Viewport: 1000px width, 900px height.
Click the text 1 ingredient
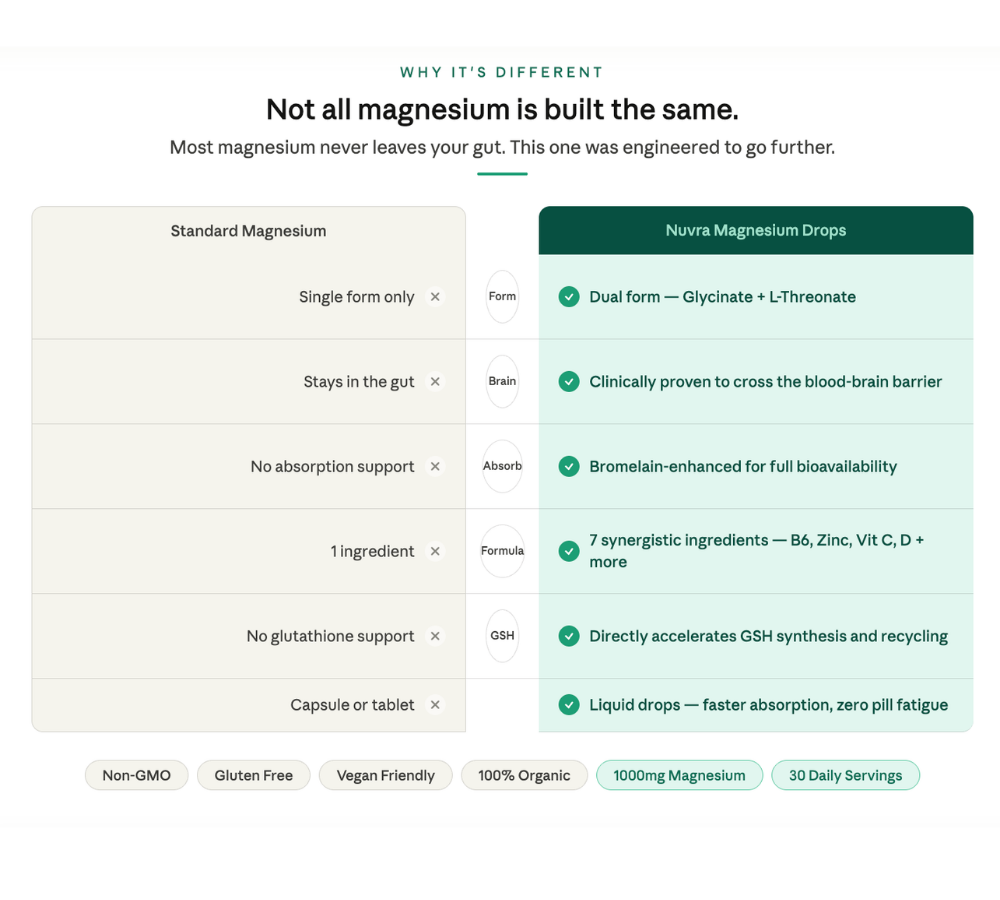click(x=372, y=551)
